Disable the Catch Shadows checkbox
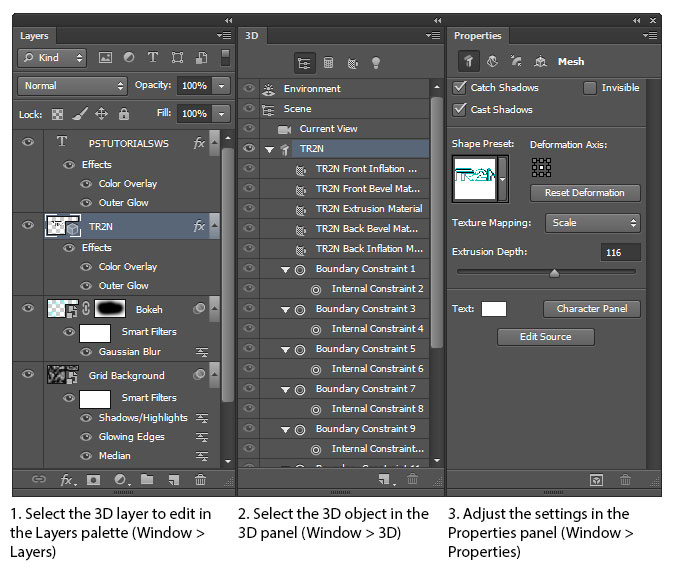 tap(460, 88)
